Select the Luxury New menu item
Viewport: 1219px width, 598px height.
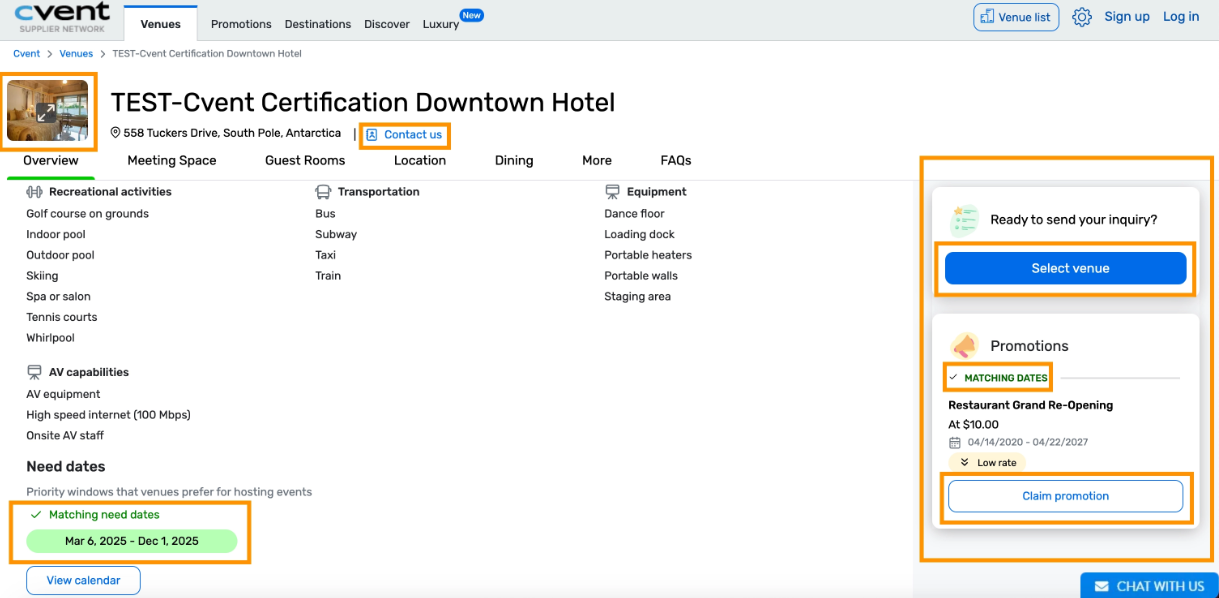pos(451,21)
